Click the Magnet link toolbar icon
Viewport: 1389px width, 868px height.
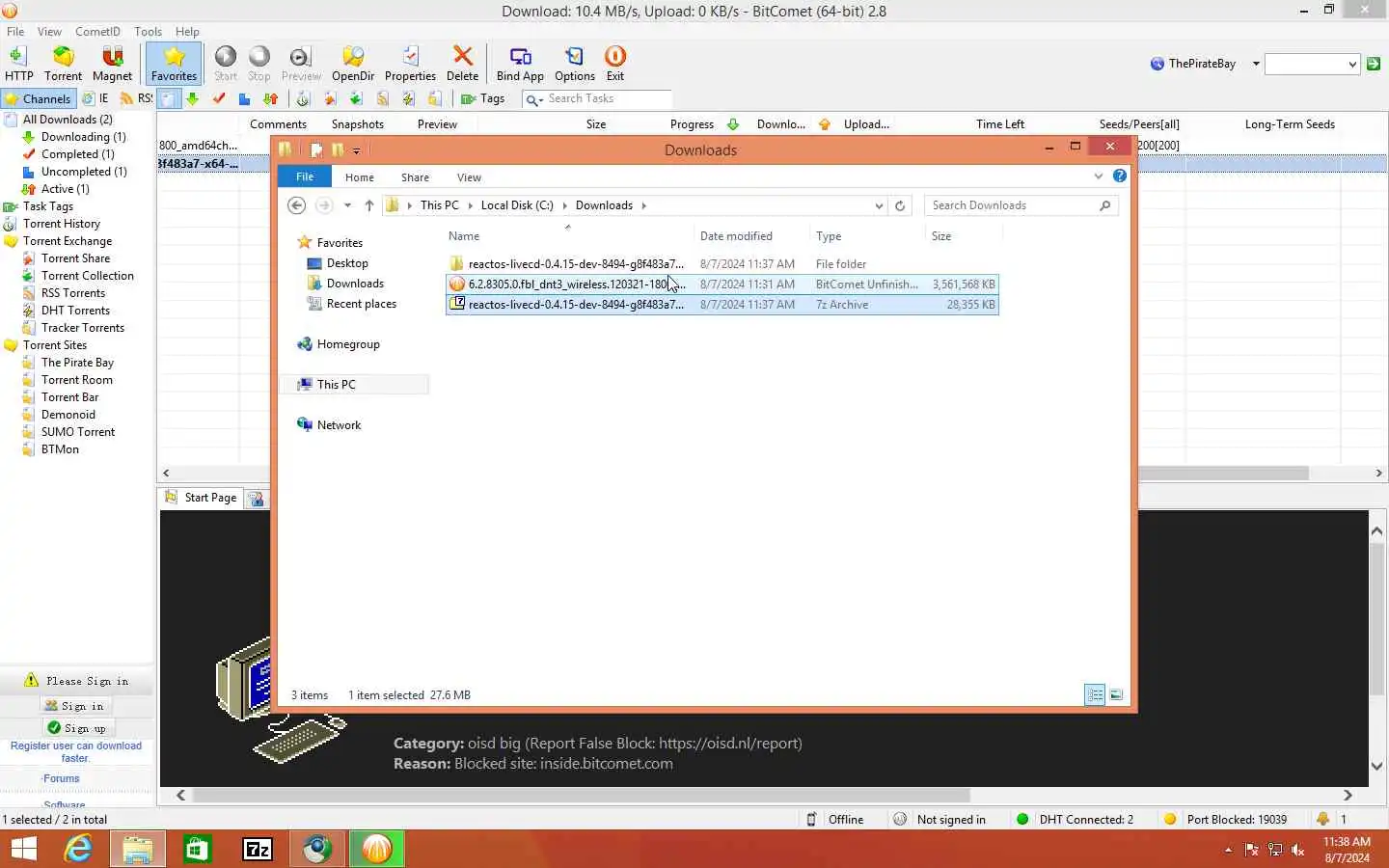[112, 64]
